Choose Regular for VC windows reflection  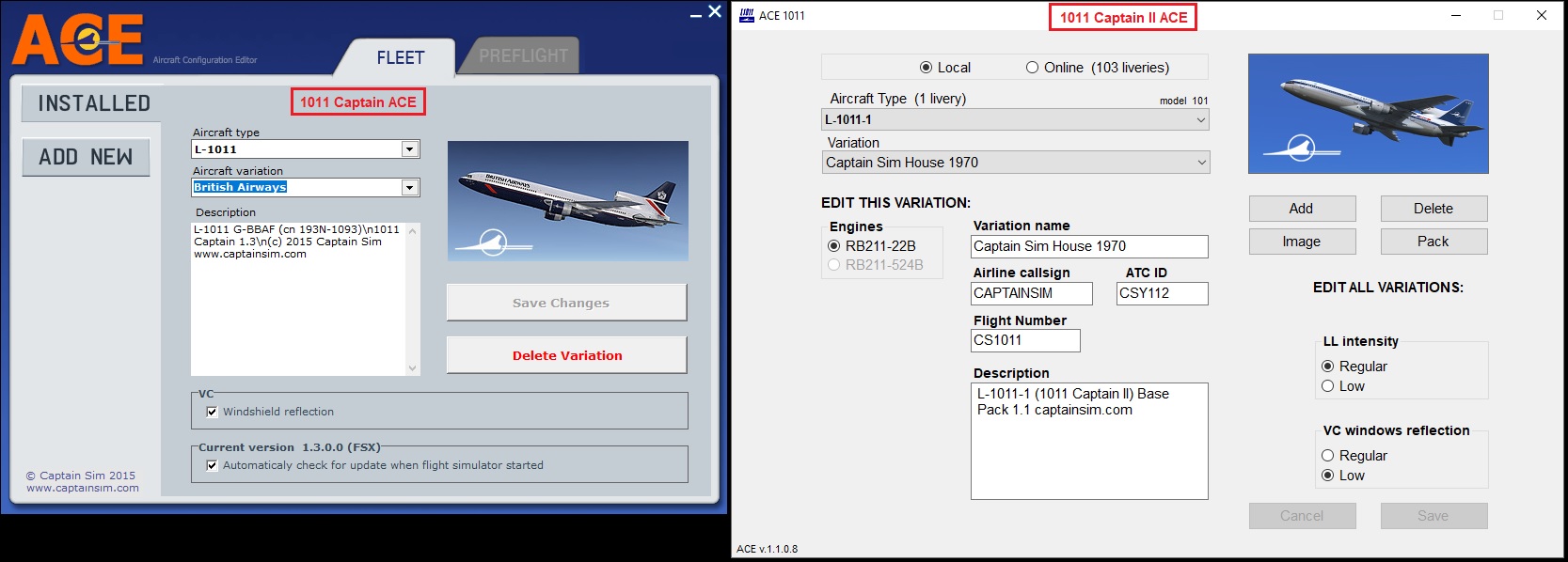click(1328, 456)
